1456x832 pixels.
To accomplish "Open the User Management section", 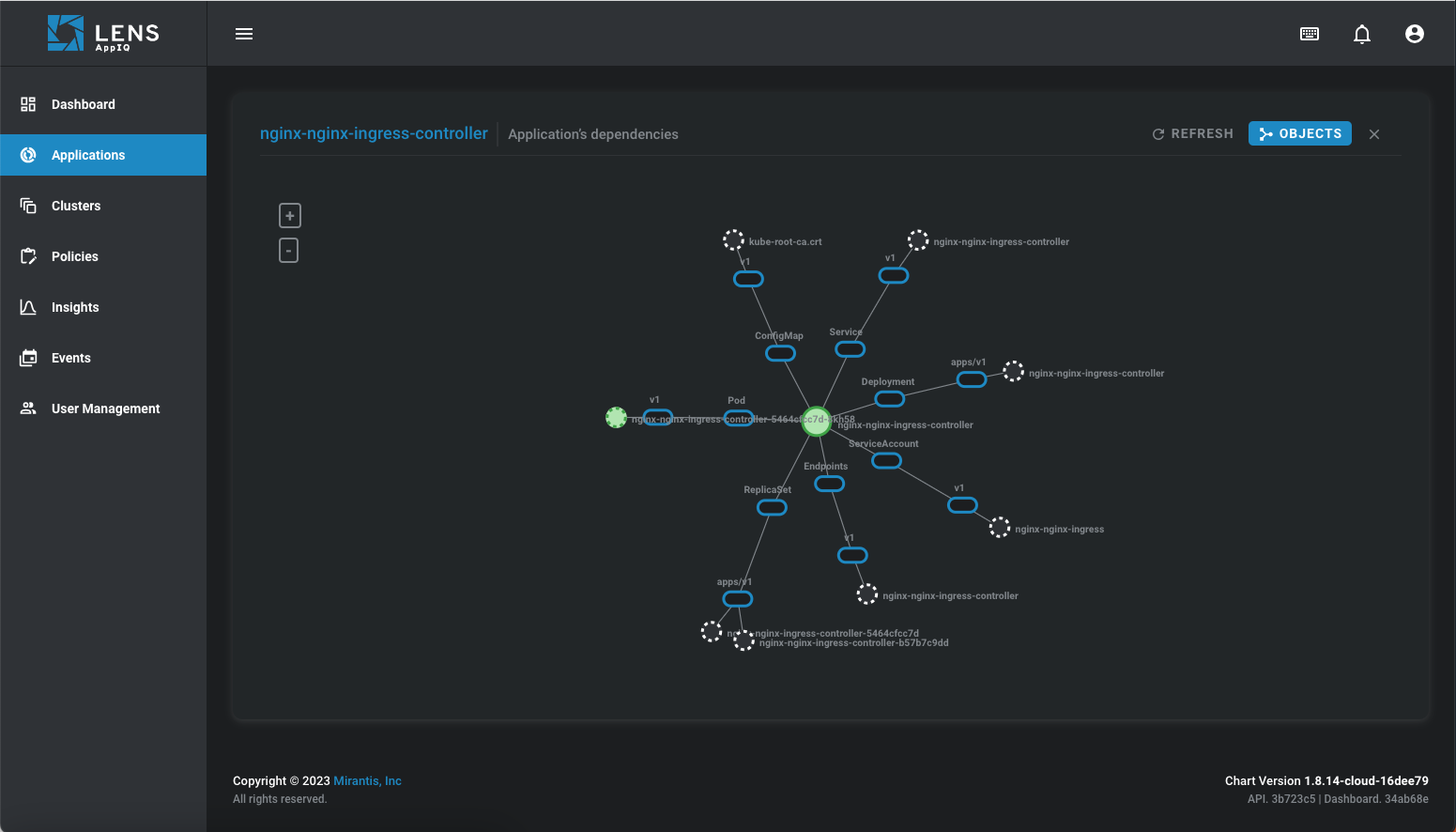I will (103, 408).
